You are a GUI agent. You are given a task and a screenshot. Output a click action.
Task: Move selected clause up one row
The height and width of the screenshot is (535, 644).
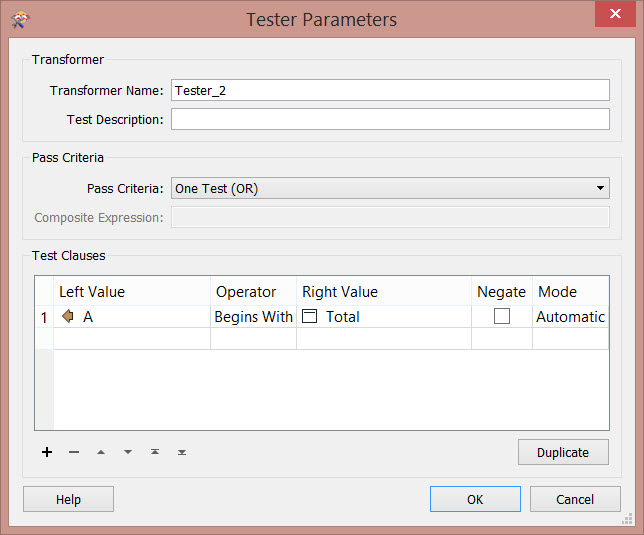pyautogui.click(x=101, y=452)
